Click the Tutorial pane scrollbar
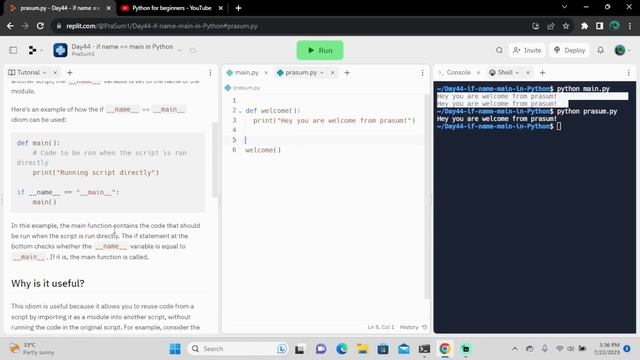The width and height of the screenshot is (640, 360). tap(215, 159)
